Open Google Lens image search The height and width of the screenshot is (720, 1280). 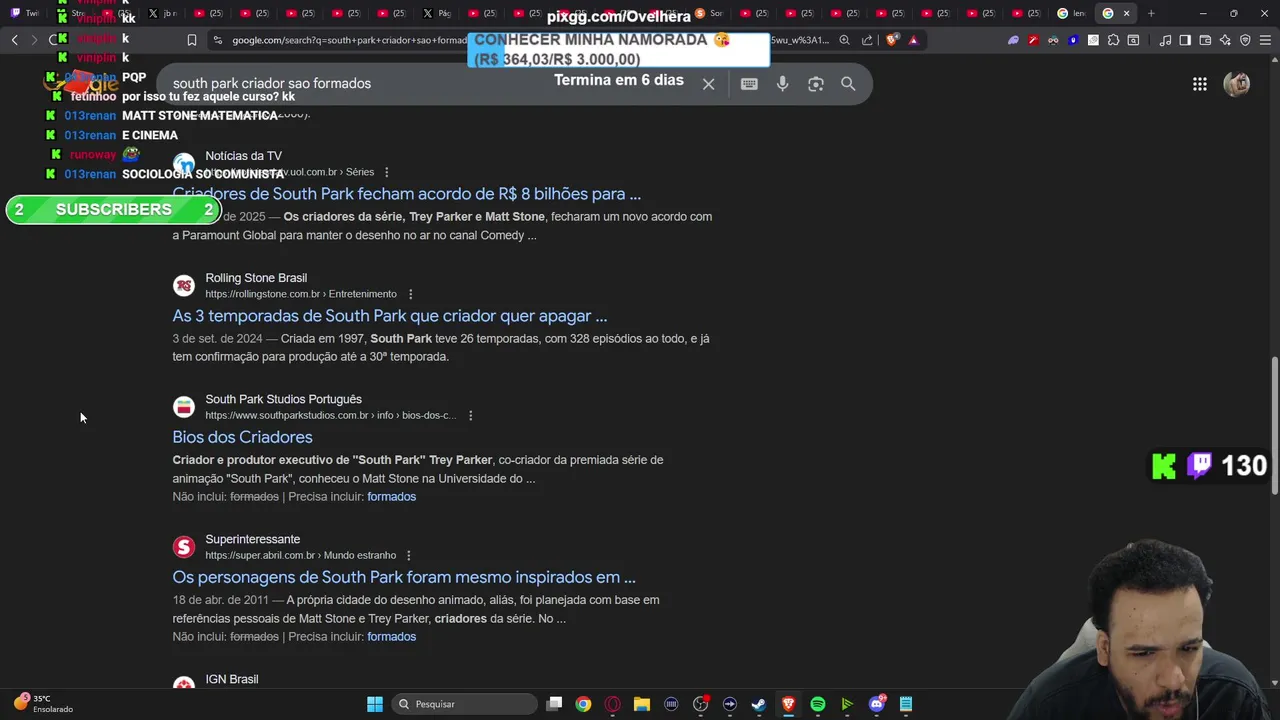(816, 84)
